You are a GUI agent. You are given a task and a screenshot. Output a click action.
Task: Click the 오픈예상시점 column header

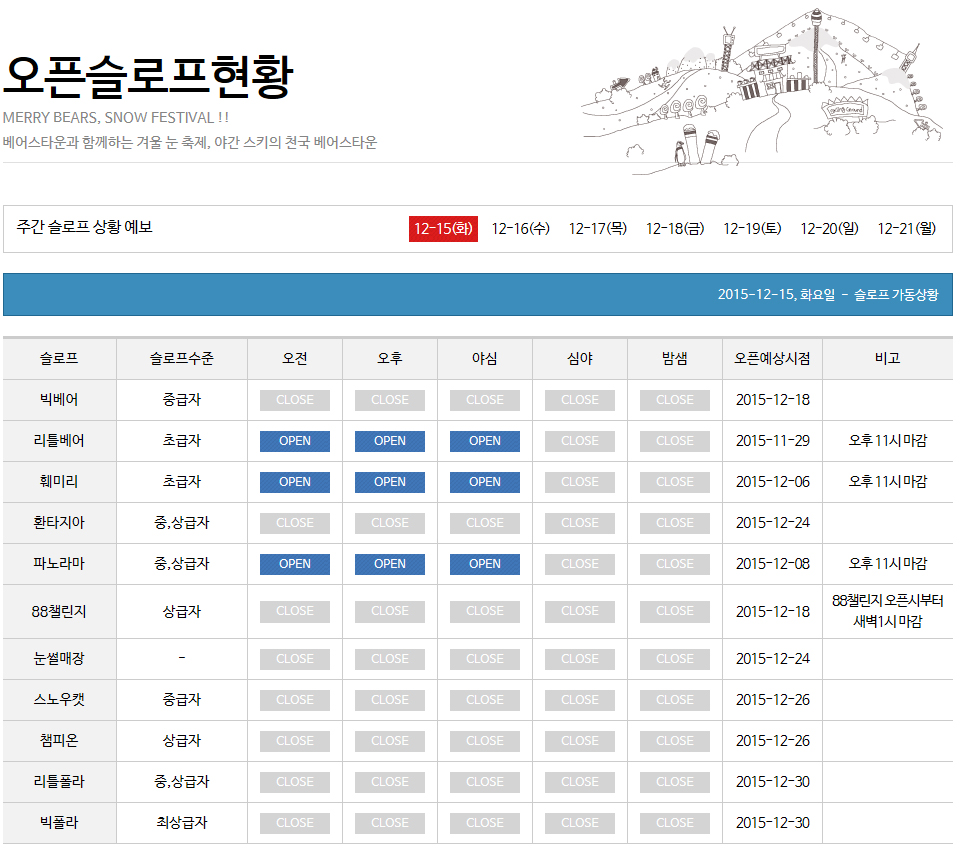(x=772, y=358)
